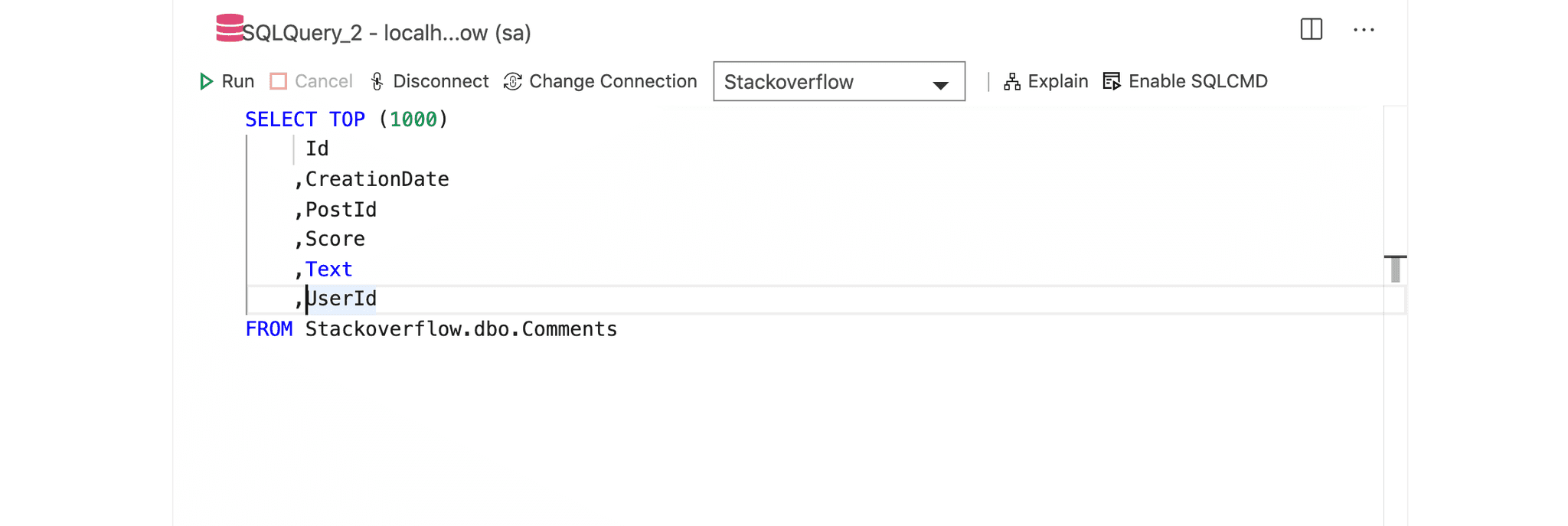Click the dropdown arrow beside Stackoverflow
The height and width of the screenshot is (526, 1568).
pos(940,82)
